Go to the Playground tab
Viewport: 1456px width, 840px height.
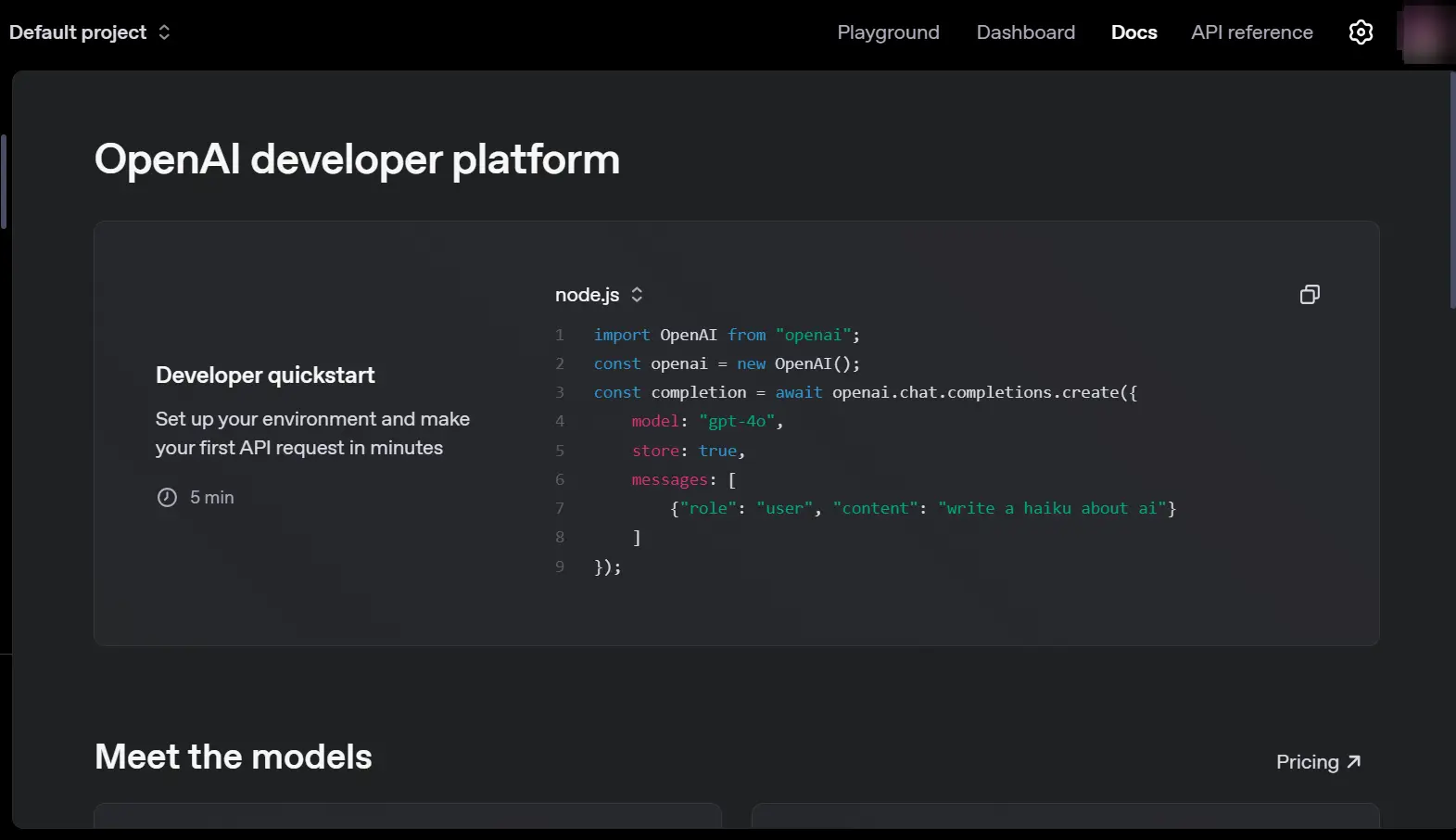[x=888, y=32]
